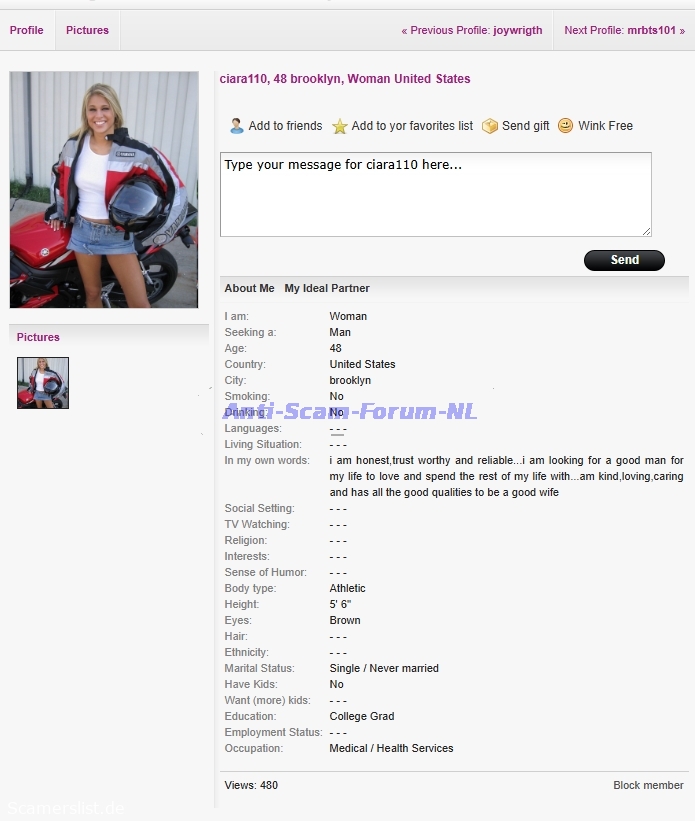
Task: Click the gift box icon
Action: coord(490,126)
